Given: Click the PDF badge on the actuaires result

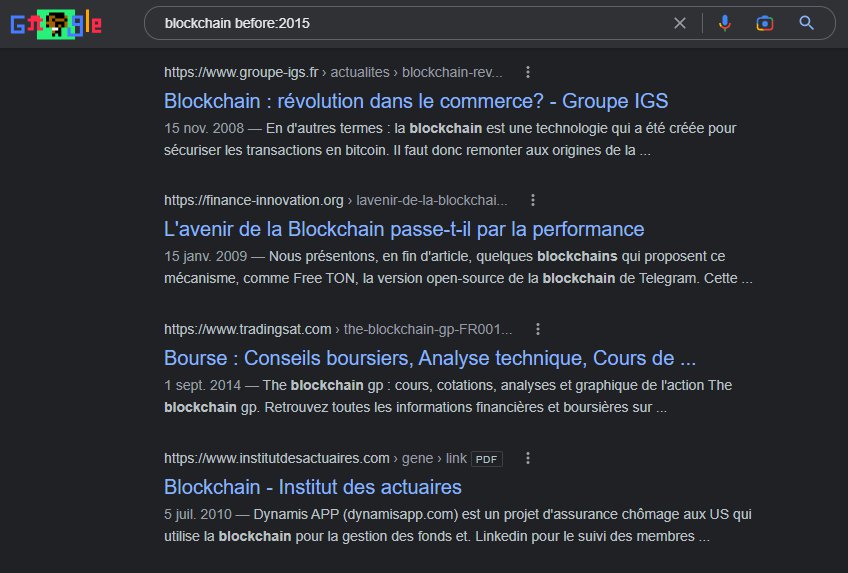Looking at the screenshot, I should click(487, 459).
